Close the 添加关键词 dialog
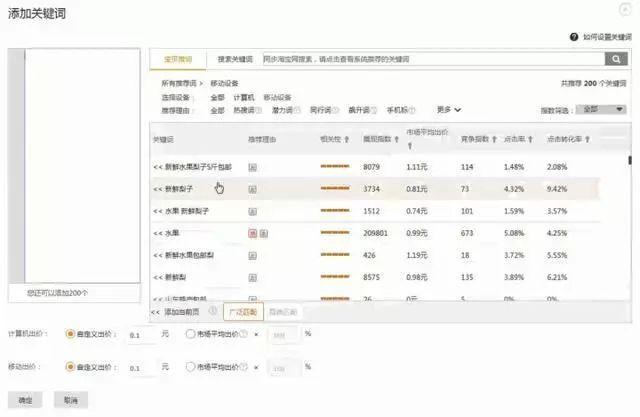 tap(625, 9)
